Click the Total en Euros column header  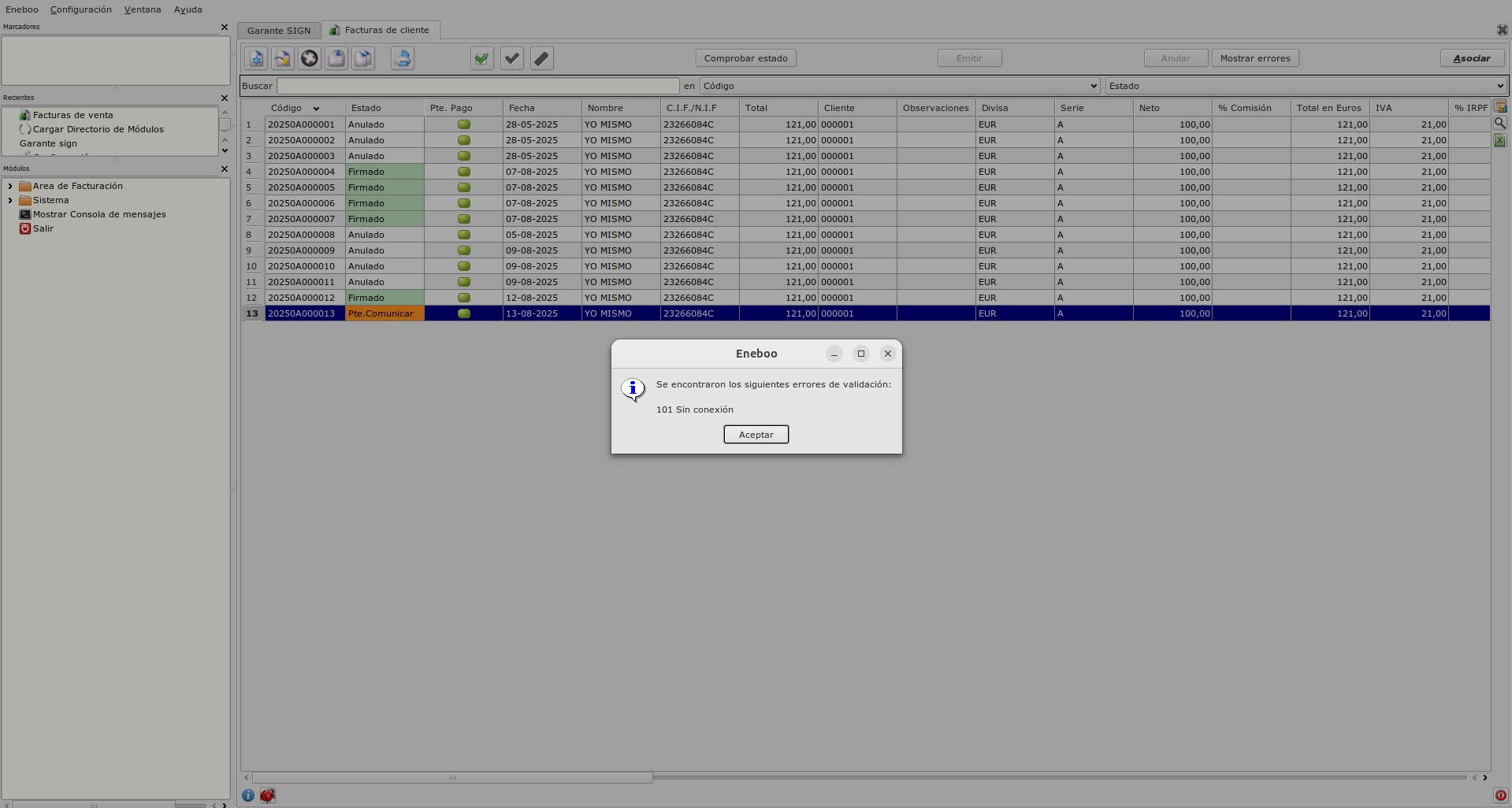coord(1330,108)
